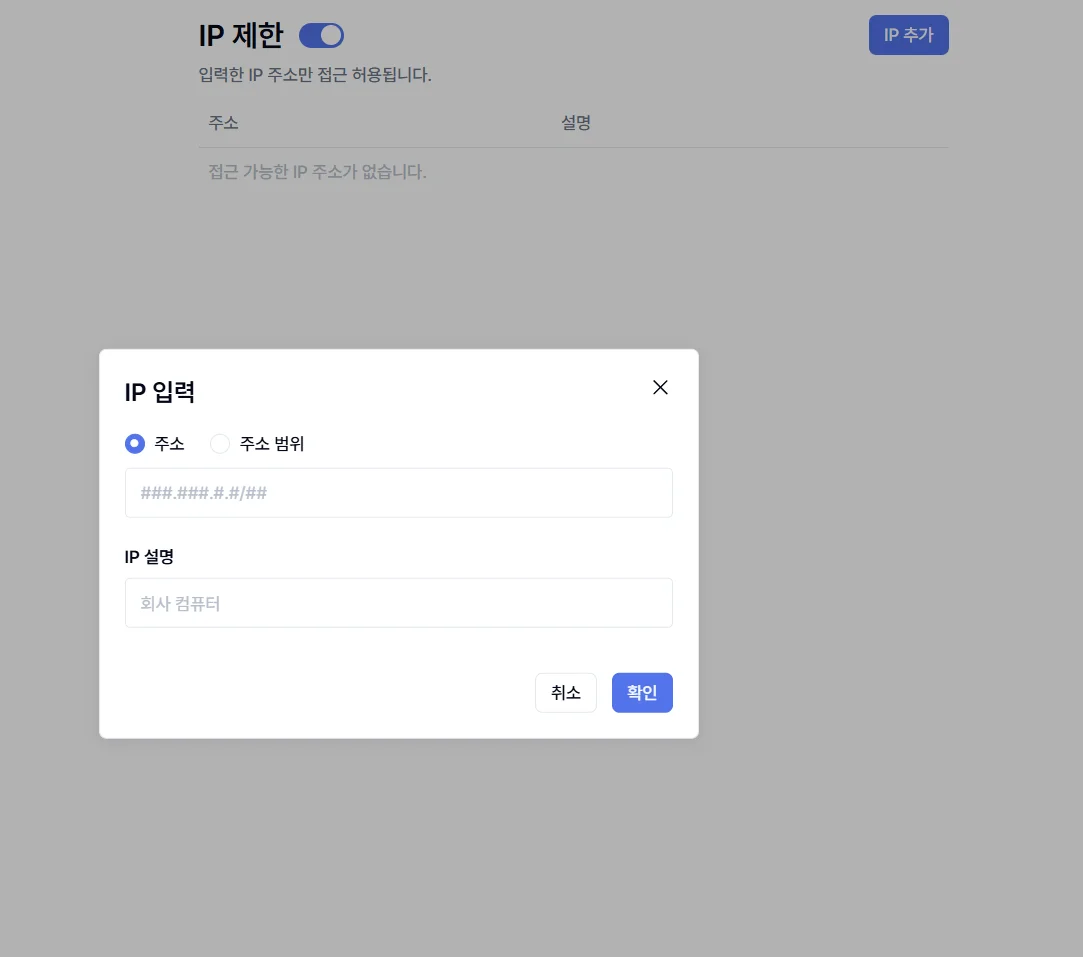1083x957 pixels.
Task: Click the IP 설명 field label
Action: (x=149, y=556)
